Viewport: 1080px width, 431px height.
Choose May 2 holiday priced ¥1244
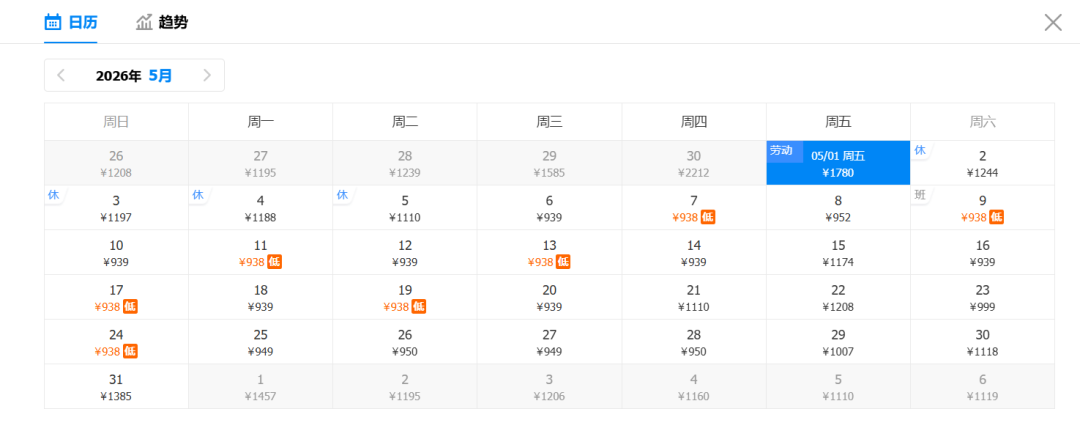pyautogui.click(x=982, y=163)
